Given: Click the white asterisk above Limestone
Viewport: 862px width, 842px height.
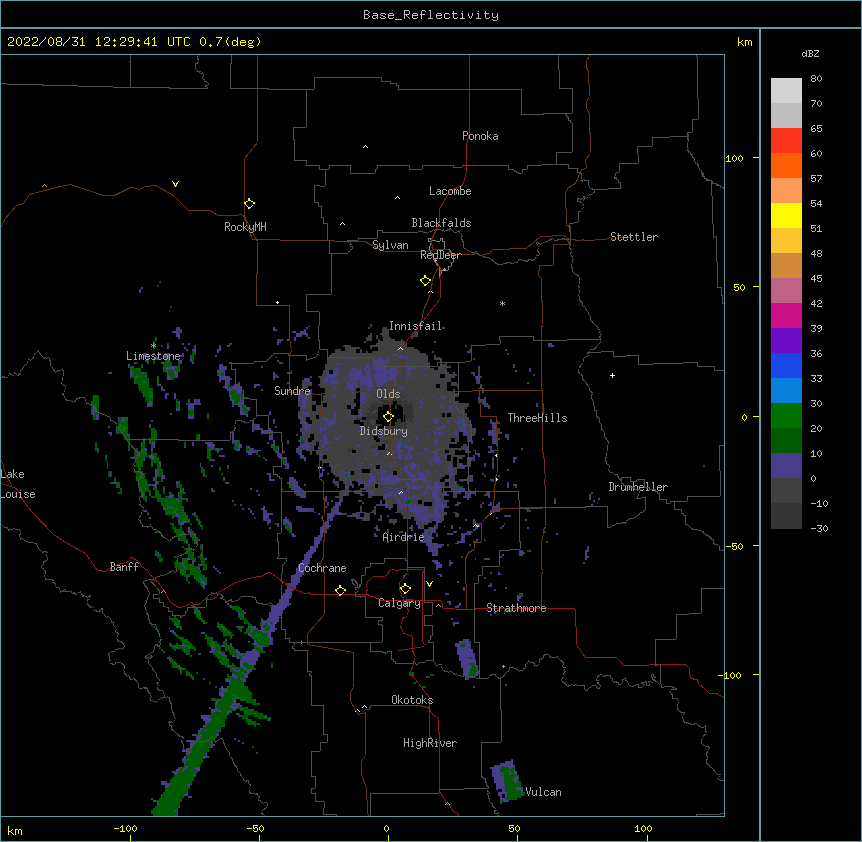Looking at the screenshot, I should coord(153,346).
